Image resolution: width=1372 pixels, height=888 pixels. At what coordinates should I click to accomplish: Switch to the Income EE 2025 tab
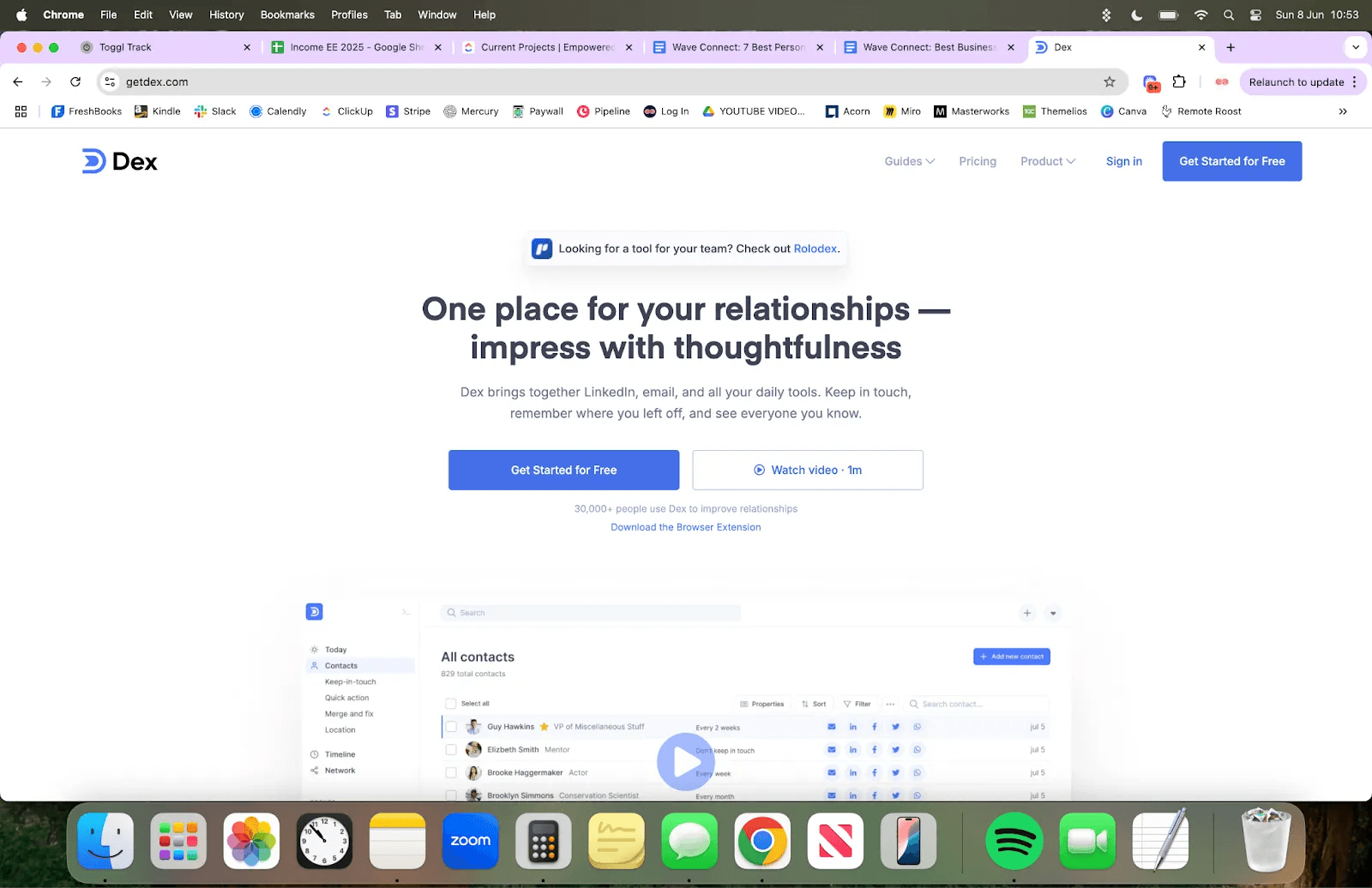356,47
